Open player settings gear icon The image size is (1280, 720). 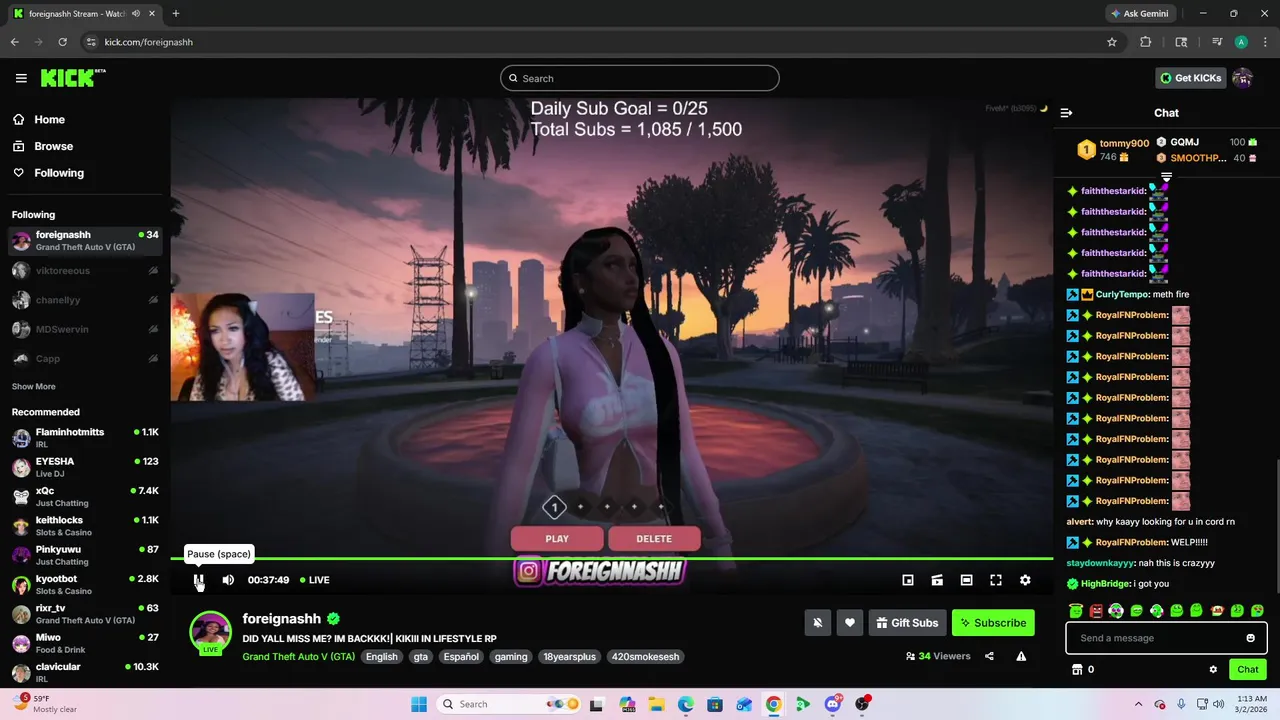1025,580
